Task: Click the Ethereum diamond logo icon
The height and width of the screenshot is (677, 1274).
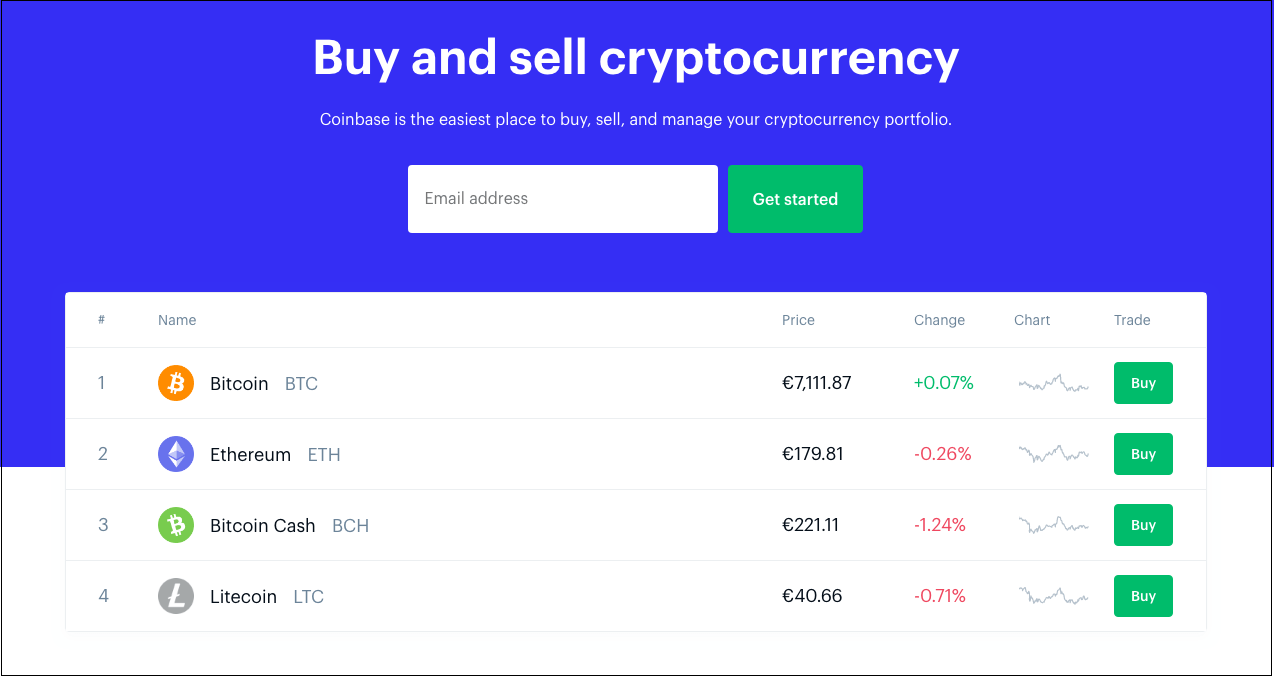Action: click(x=176, y=454)
